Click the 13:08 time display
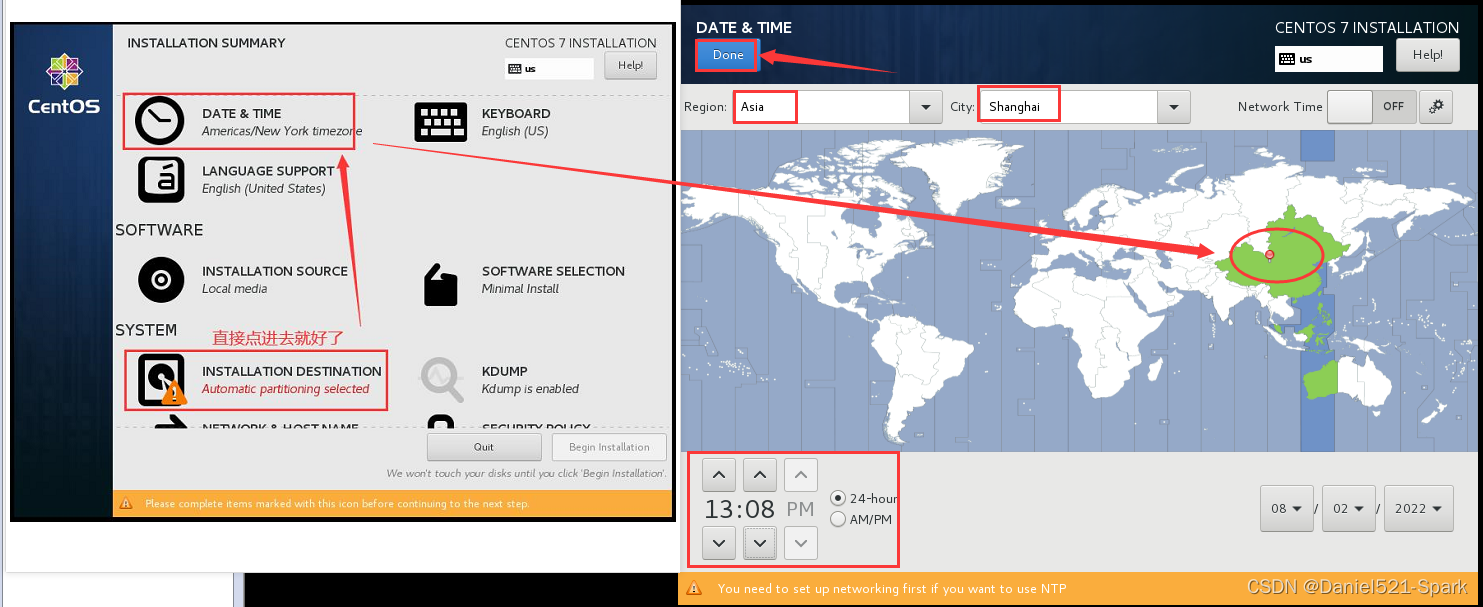Image resolution: width=1483 pixels, height=607 pixels. pyautogui.click(x=738, y=509)
